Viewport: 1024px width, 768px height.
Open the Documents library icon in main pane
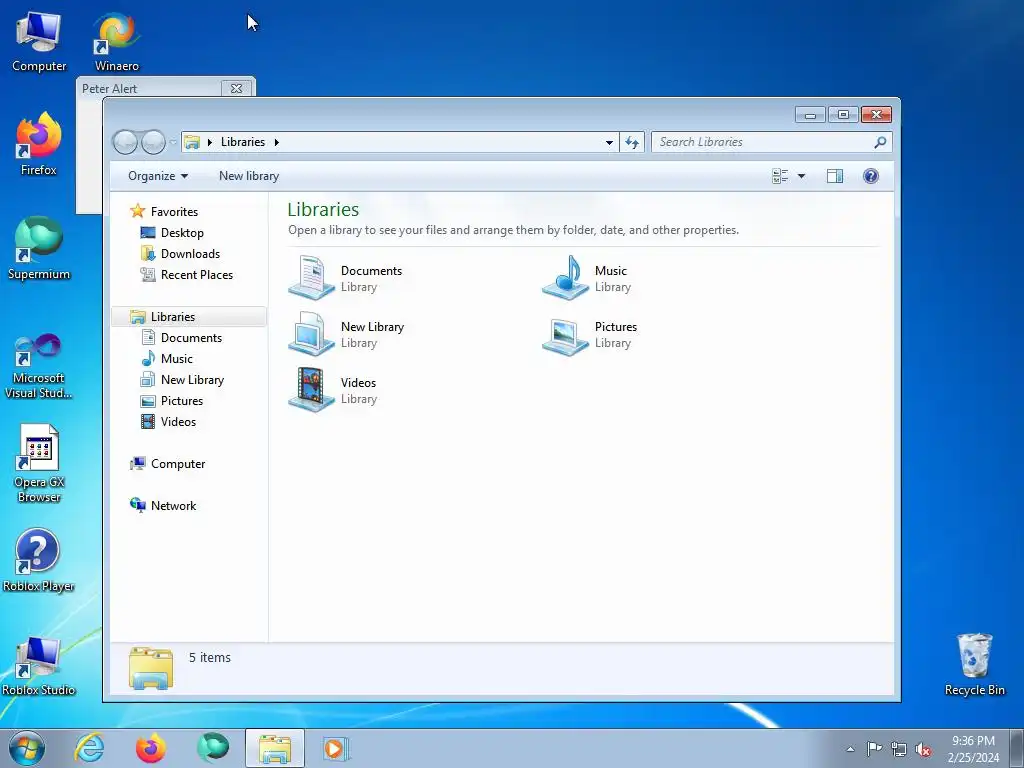[312, 278]
